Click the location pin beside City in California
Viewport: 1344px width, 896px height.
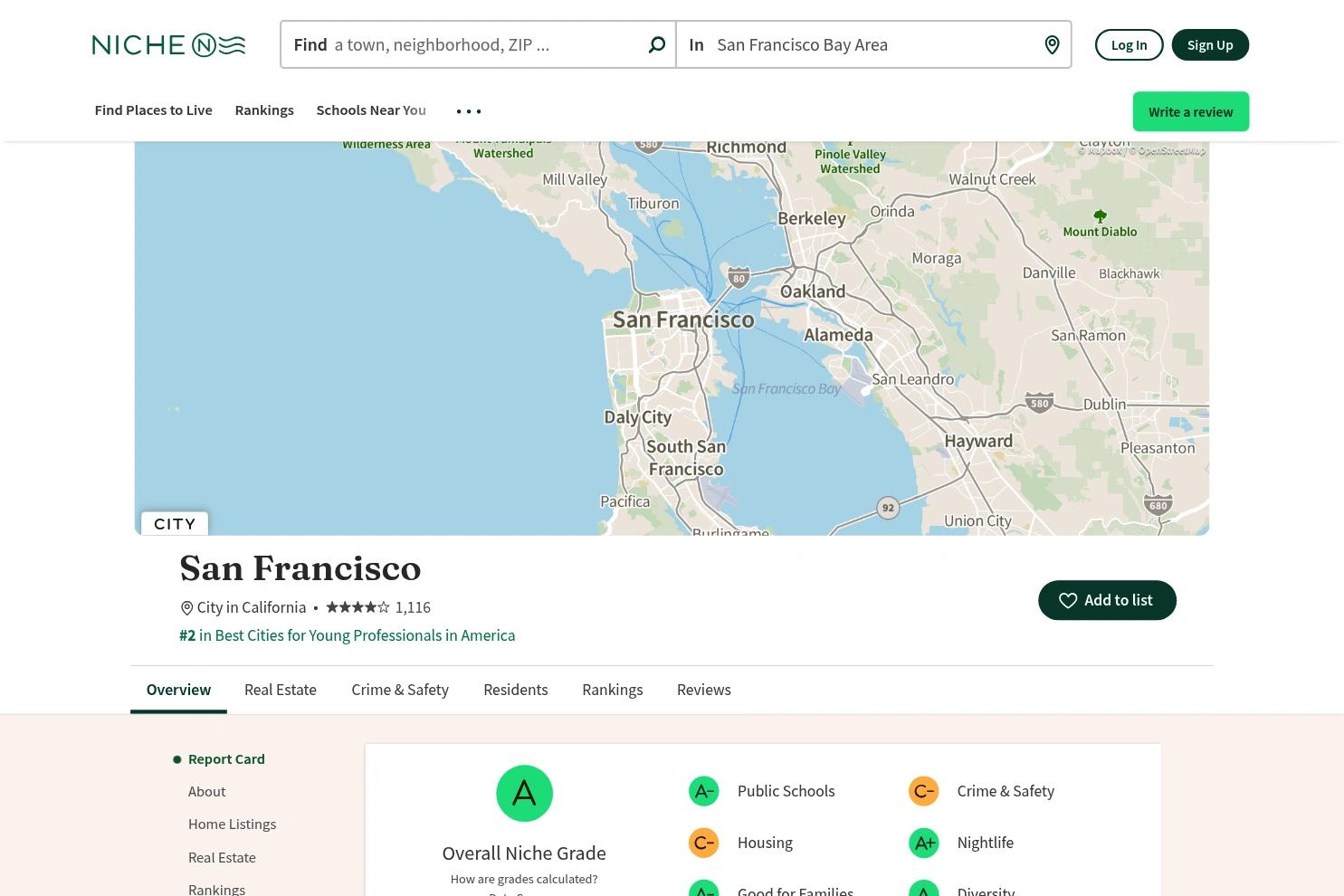coord(186,608)
